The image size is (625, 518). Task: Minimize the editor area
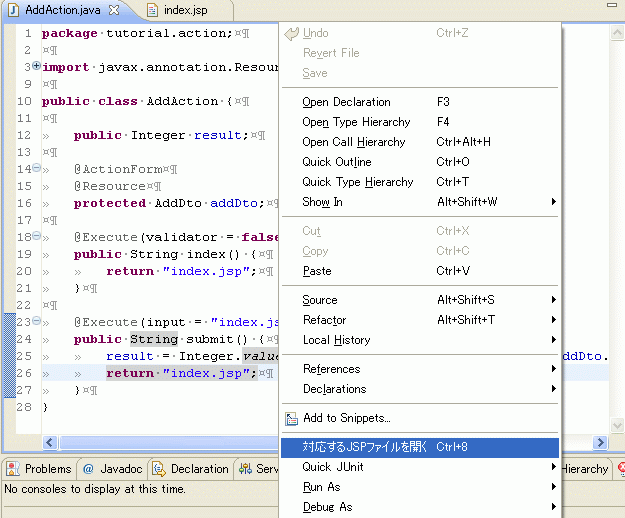[612, 5]
